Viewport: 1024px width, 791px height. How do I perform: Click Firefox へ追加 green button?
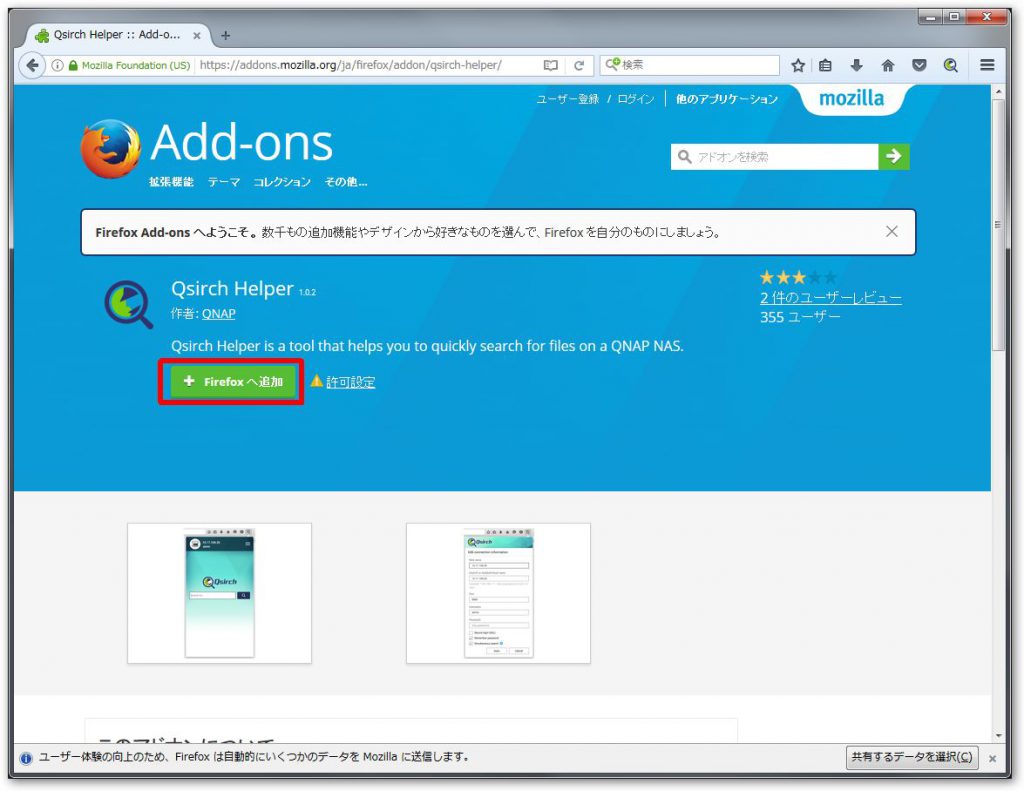[231, 381]
